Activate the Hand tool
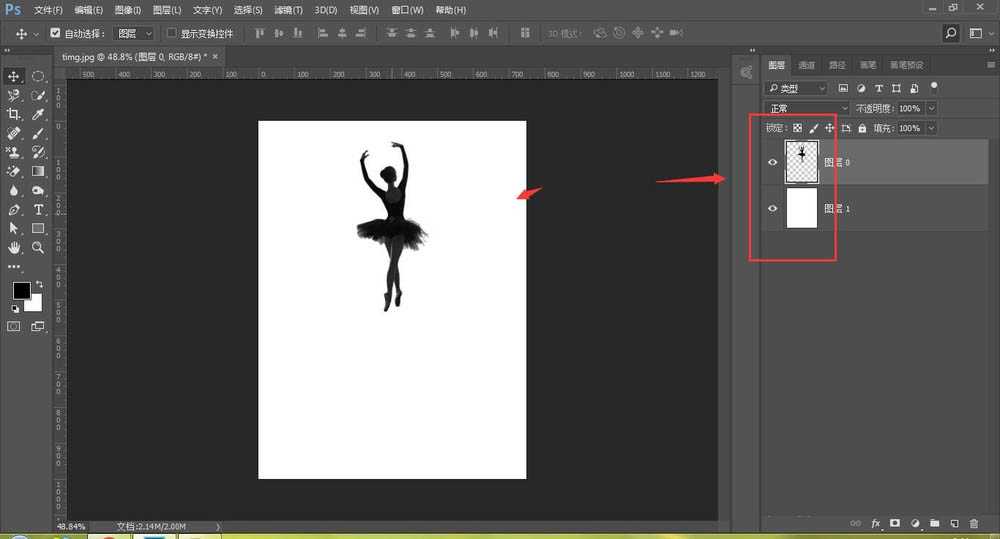 point(14,247)
